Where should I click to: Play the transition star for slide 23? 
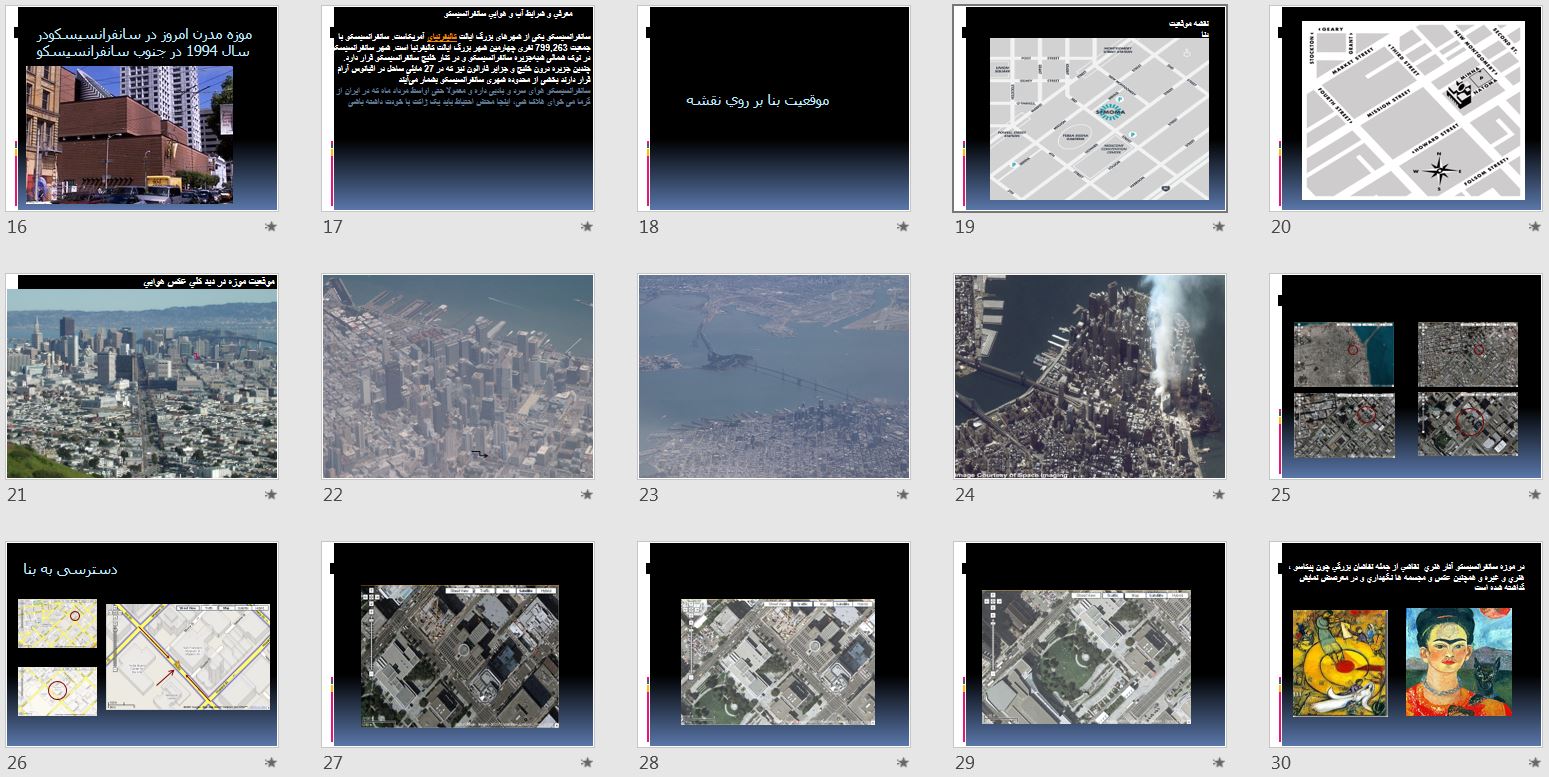click(903, 495)
